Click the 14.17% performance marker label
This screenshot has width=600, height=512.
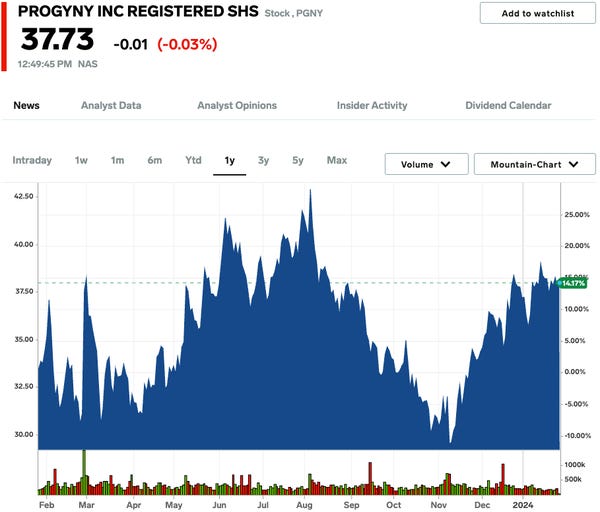coord(572,283)
